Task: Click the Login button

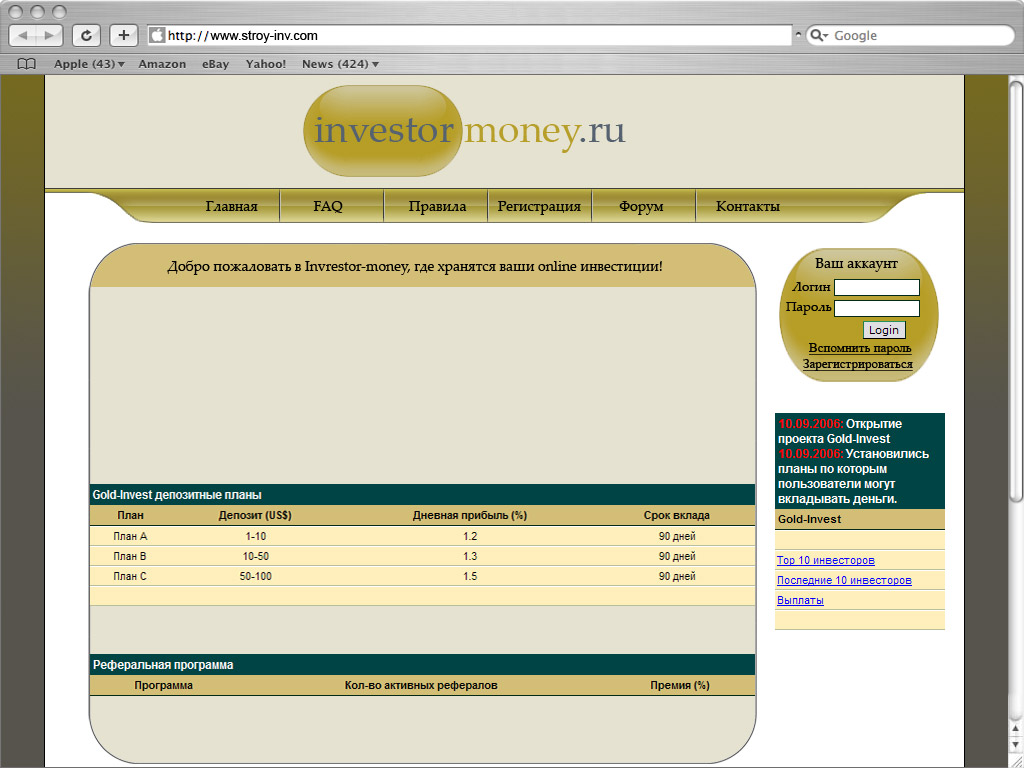Action: point(884,330)
